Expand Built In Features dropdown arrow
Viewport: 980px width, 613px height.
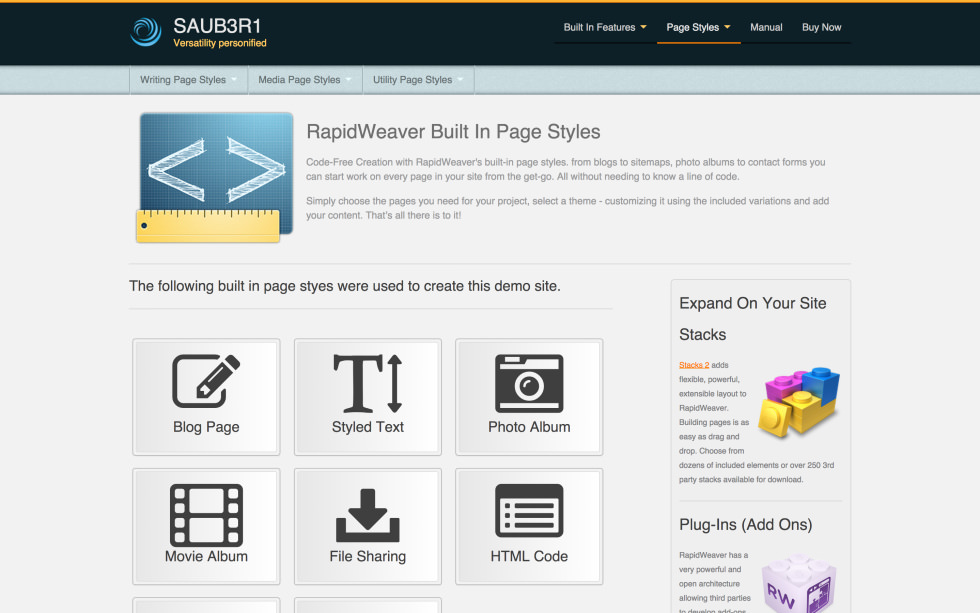[643, 27]
